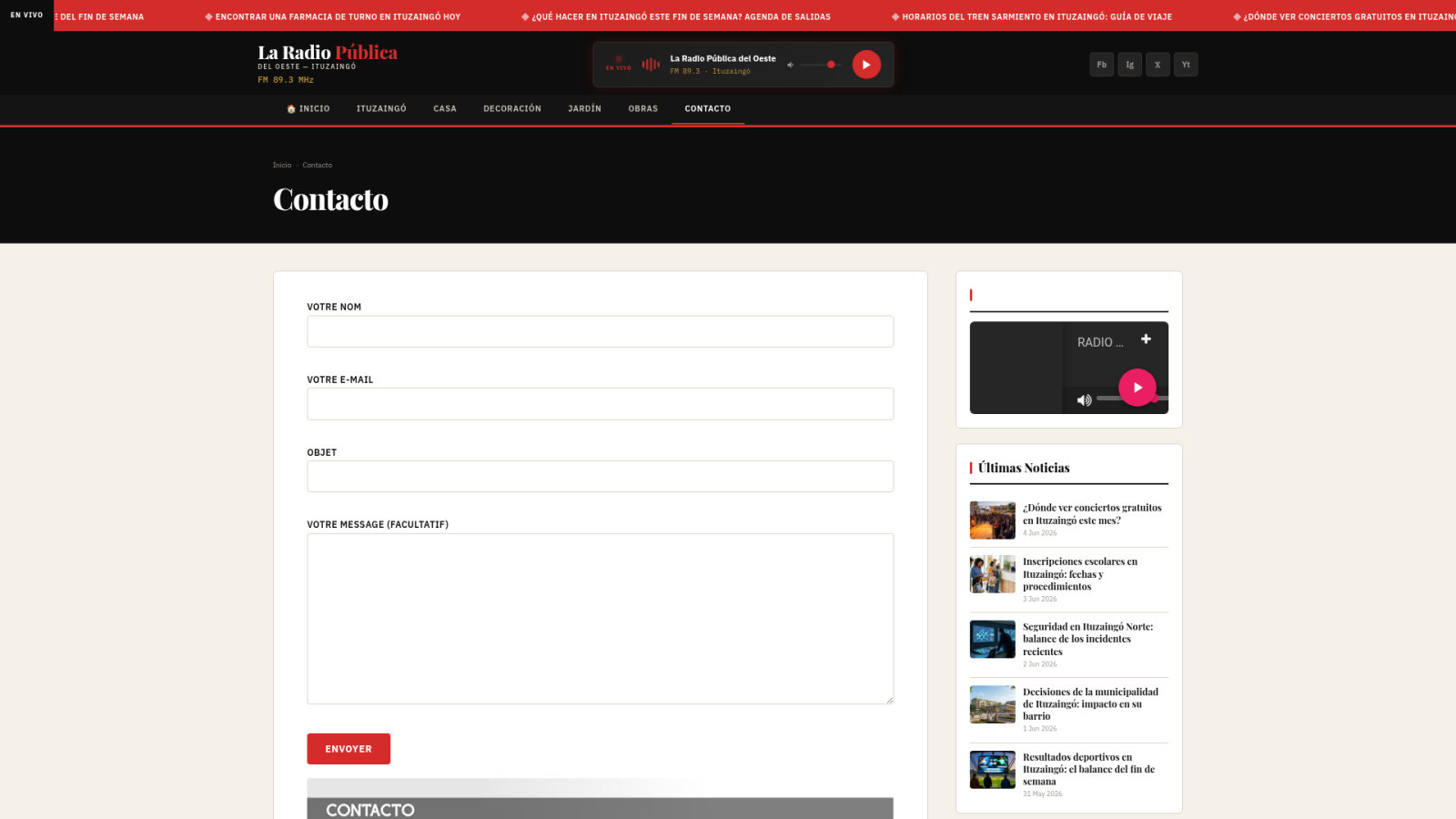Click into the Objet field
The width and height of the screenshot is (1456, 819).
point(601,476)
